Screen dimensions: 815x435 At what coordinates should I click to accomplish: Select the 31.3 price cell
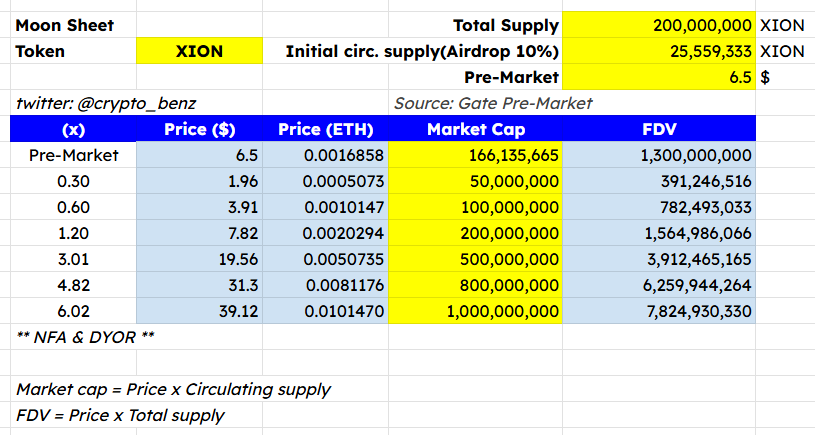[200, 285]
